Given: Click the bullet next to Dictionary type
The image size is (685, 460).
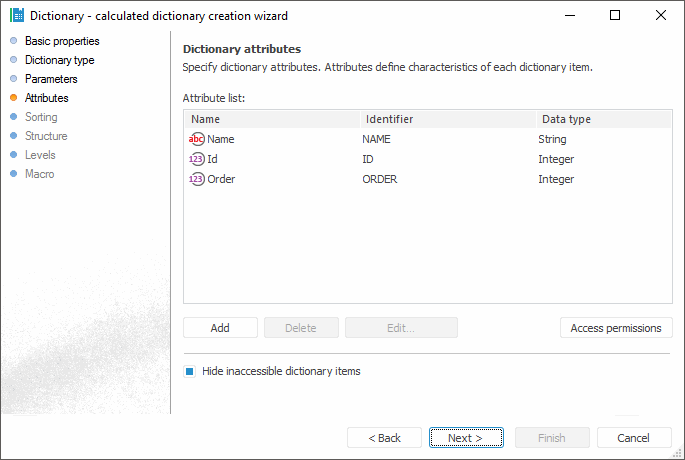Looking at the screenshot, I should tap(13, 60).
